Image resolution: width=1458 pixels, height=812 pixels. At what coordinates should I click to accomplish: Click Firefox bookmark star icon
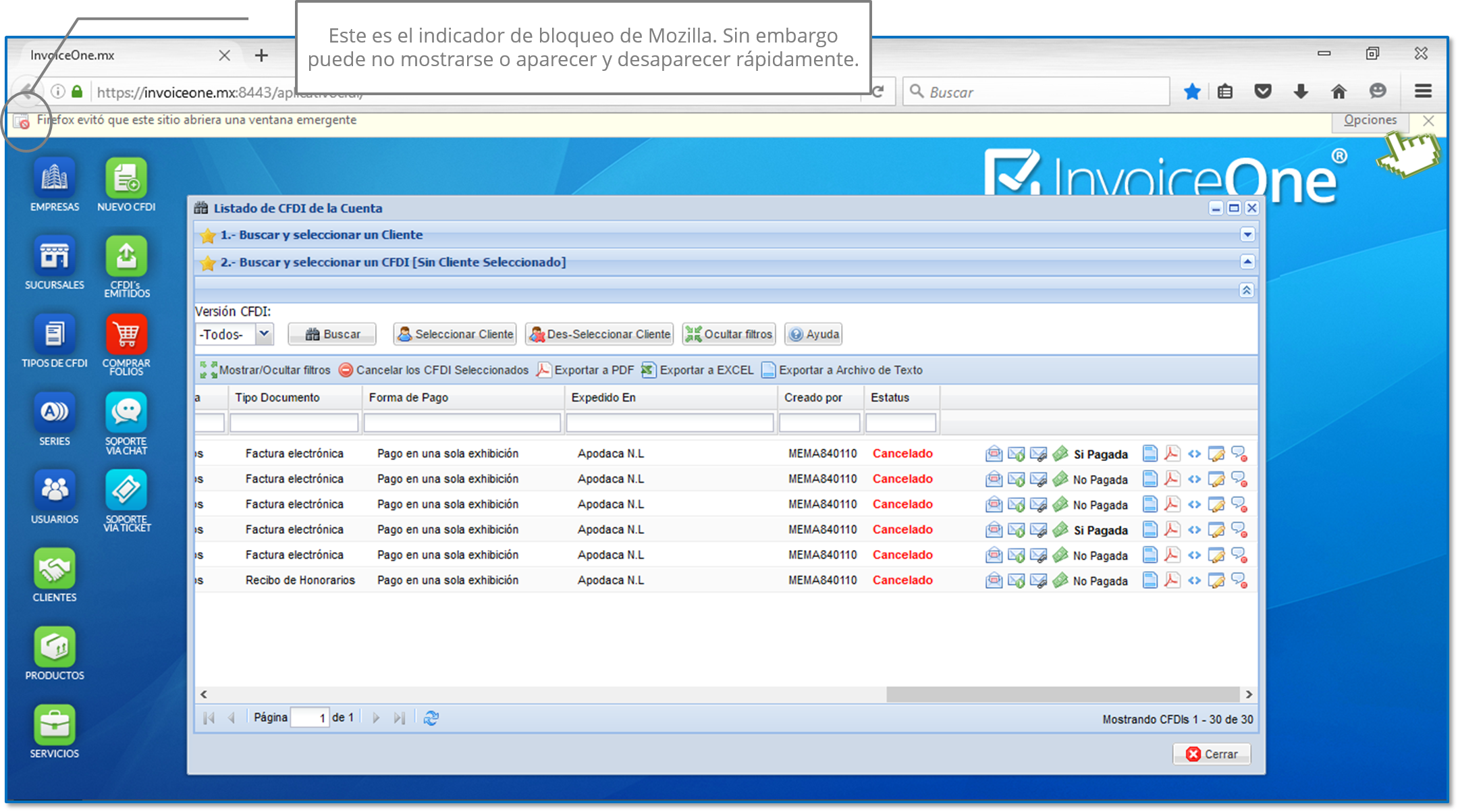1192,91
